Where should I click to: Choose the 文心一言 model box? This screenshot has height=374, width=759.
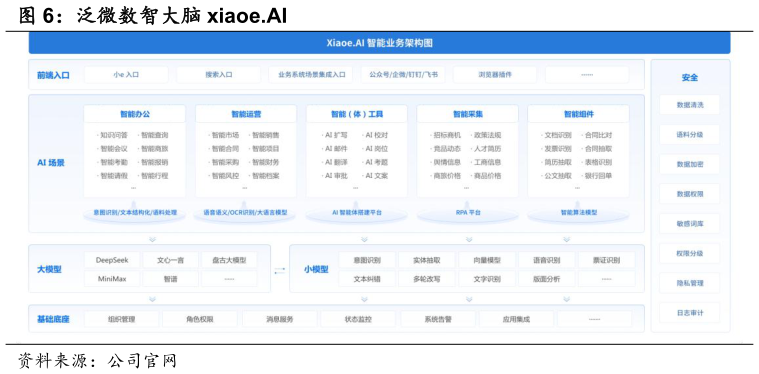170,260
